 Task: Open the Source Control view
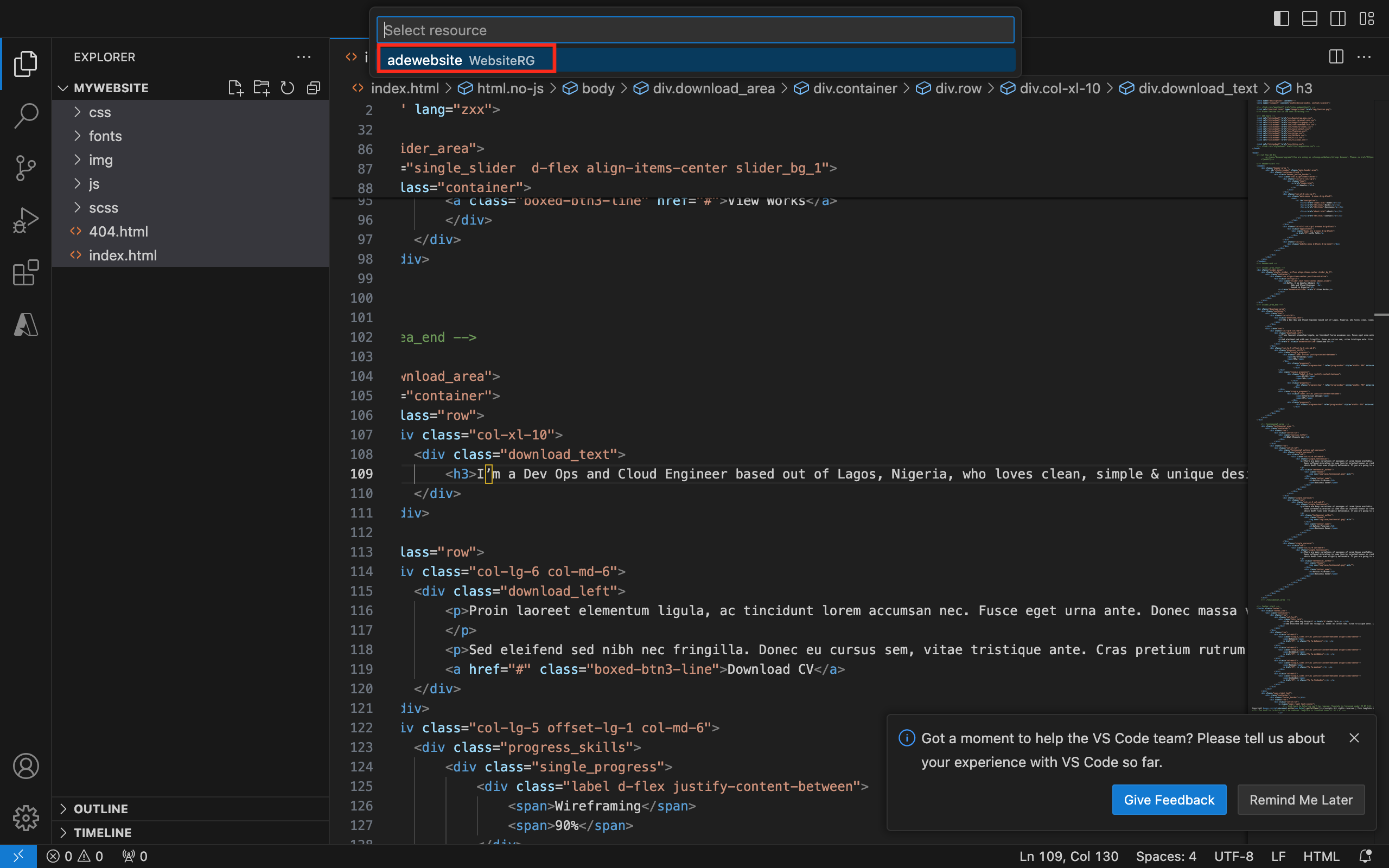(26, 168)
